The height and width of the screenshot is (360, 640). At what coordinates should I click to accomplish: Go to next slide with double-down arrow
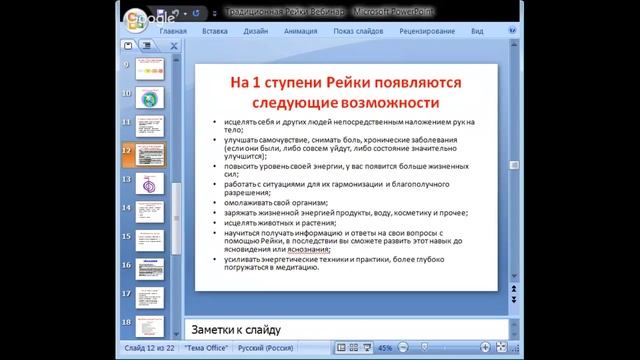pyautogui.click(x=514, y=300)
